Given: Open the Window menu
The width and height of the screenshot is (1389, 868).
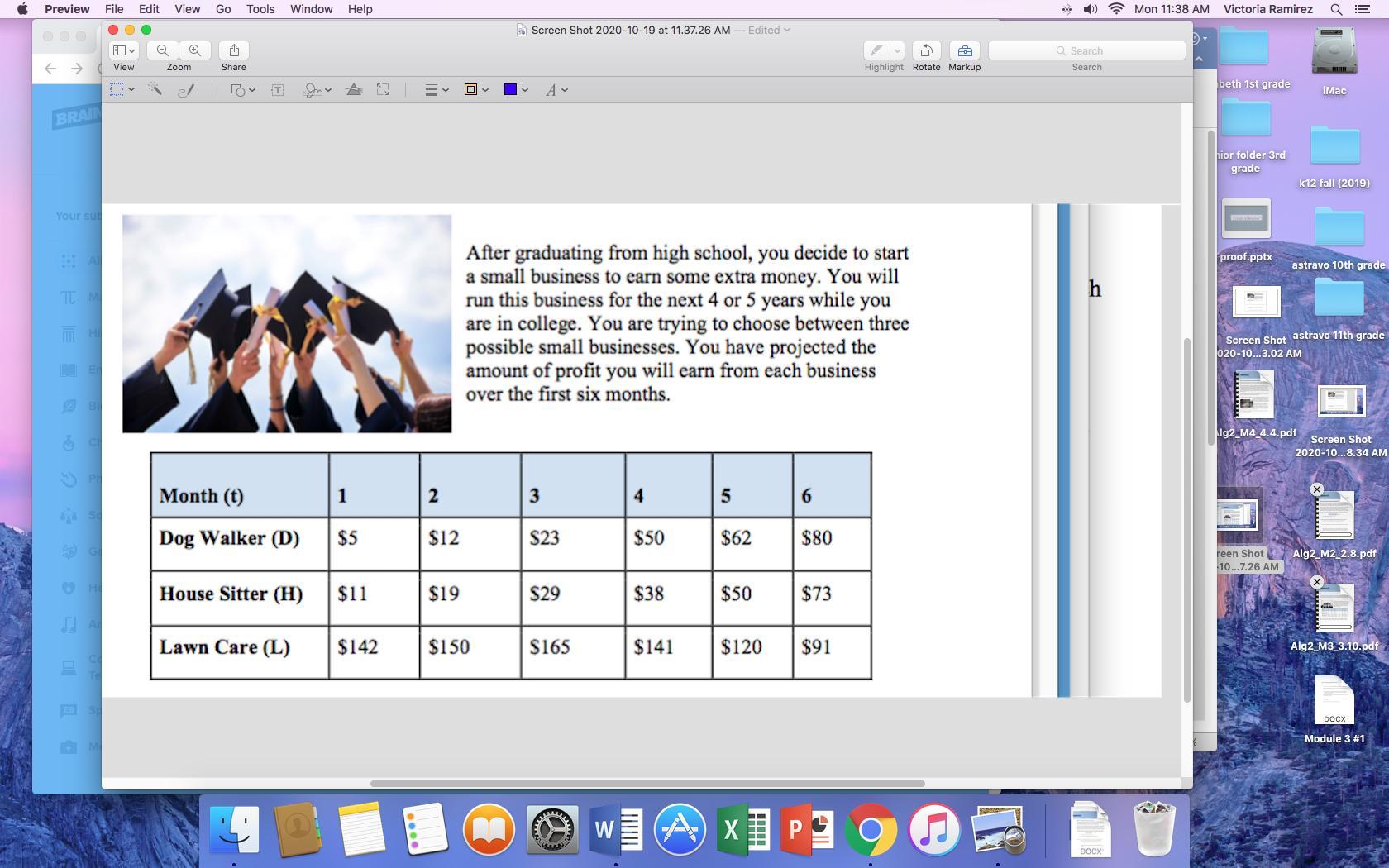Looking at the screenshot, I should click(x=312, y=9).
